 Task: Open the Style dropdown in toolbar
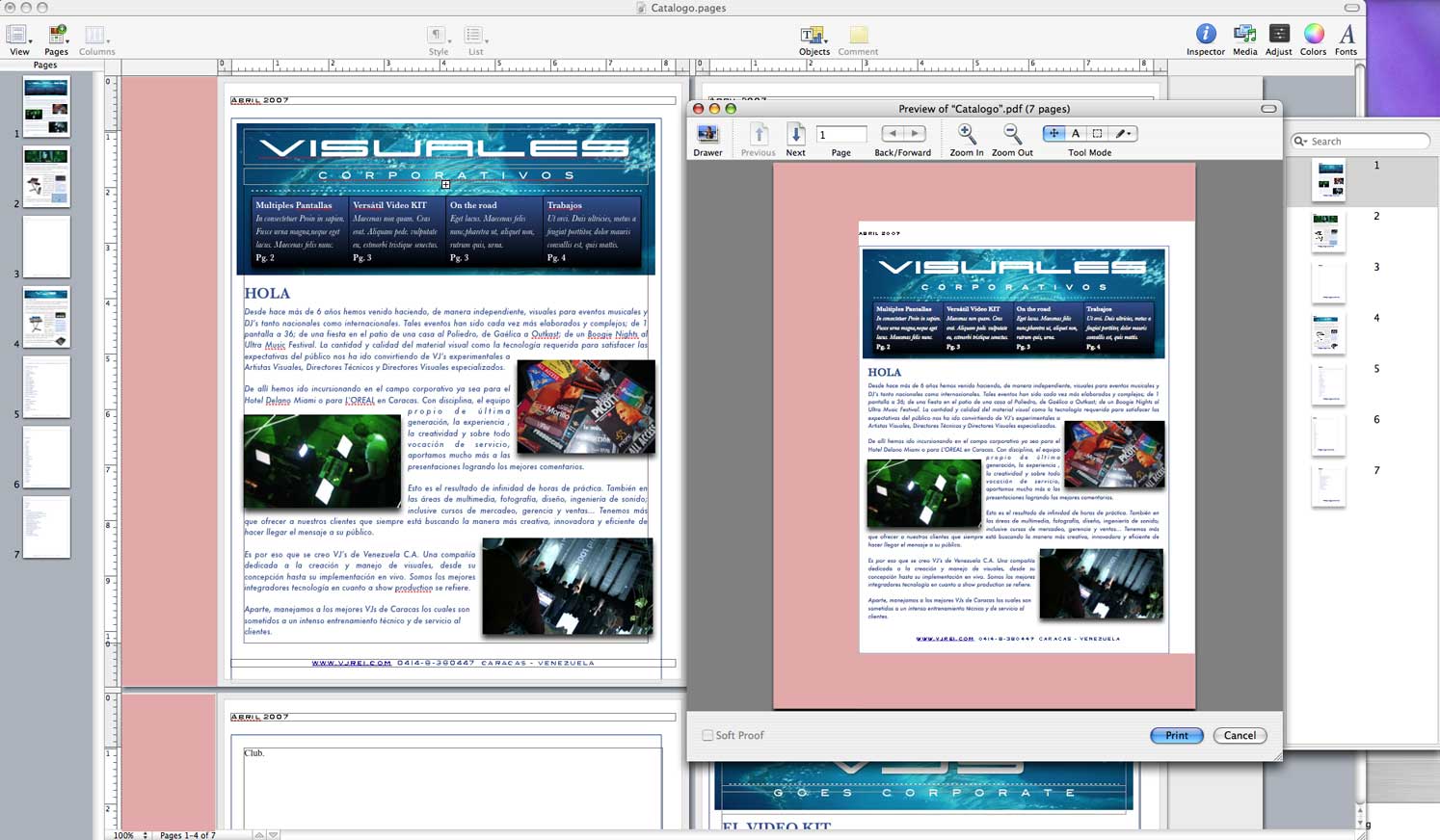[x=439, y=36]
